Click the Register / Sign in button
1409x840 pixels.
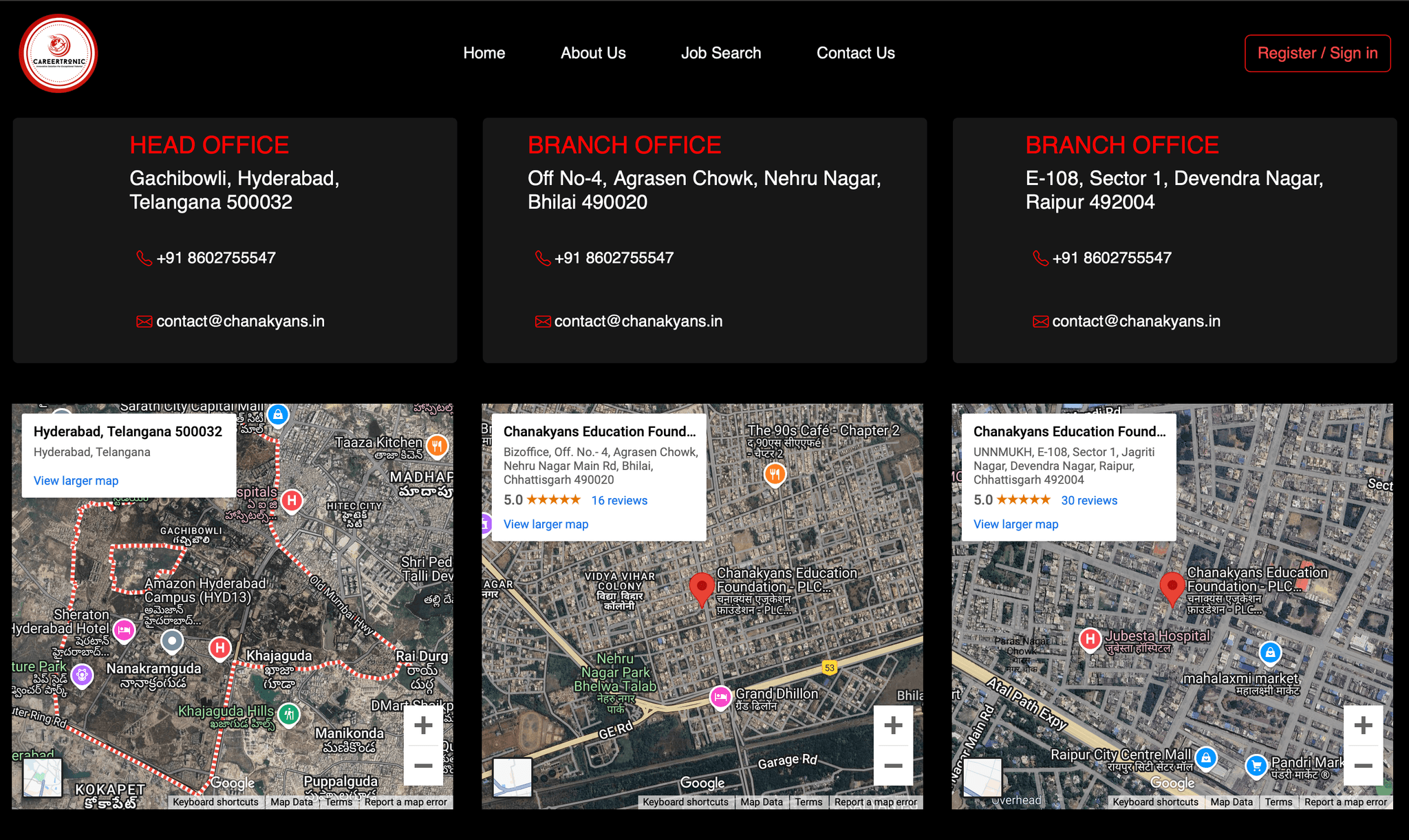[1317, 53]
